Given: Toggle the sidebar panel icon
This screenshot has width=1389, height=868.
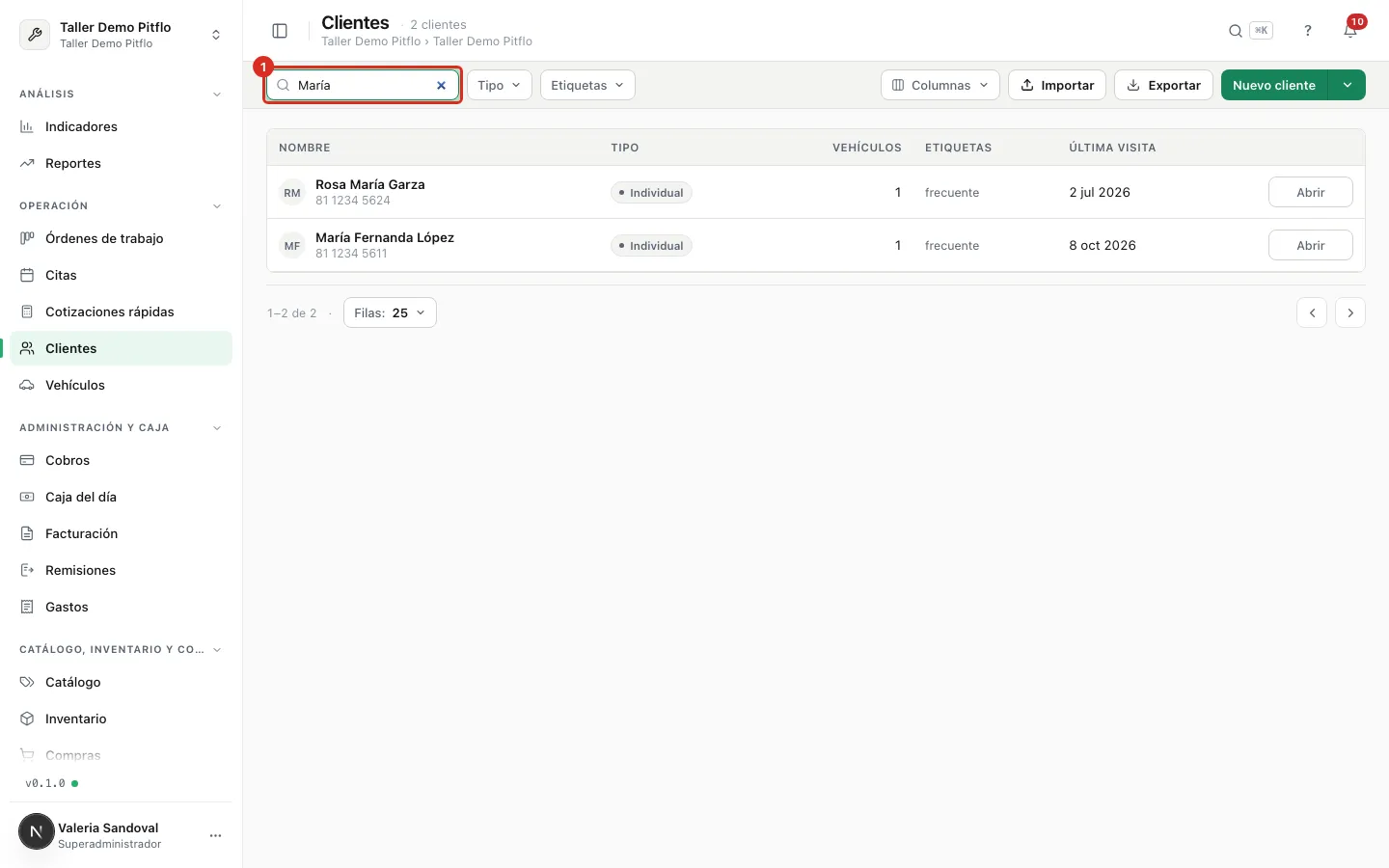Looking at the screenshot, I should pyautogui.click(x=280, y=31).
